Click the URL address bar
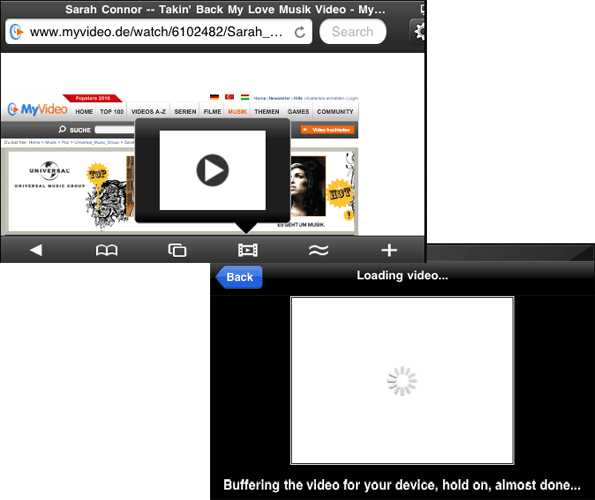This screenshot has width=595, height=500. (x=159, y=32)
